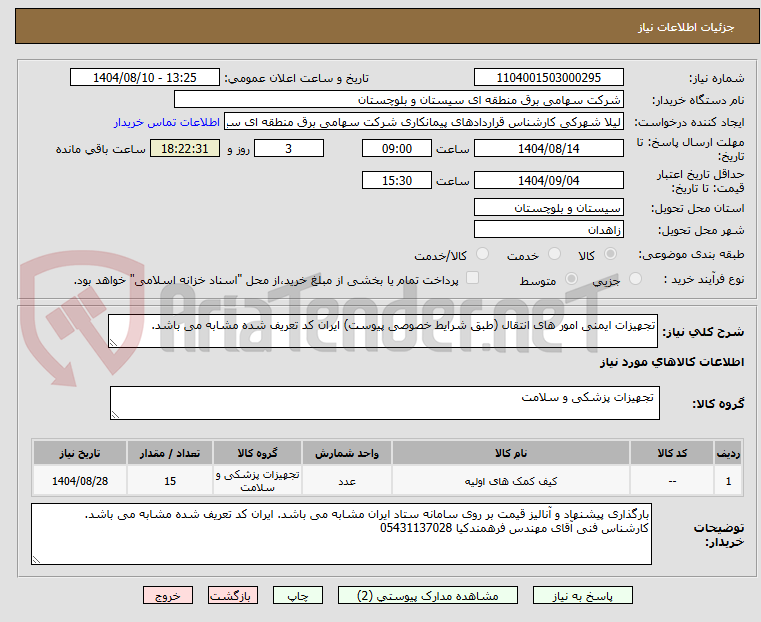This screenshot has width=761, height=622.
Task: Click the resize handle of goods group area
Action: pyautogui.click(x=115, y=415)
